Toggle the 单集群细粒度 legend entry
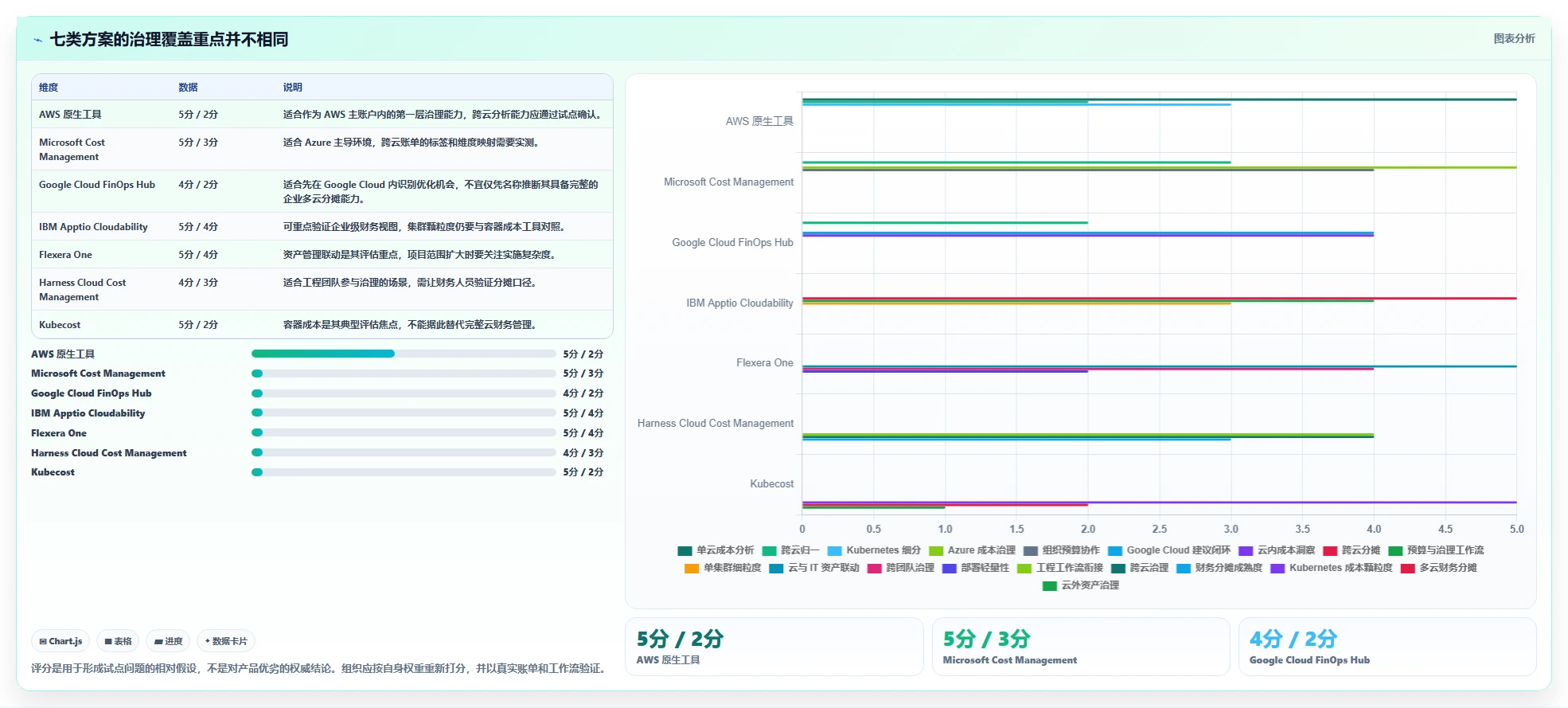1568x708 pixels. click(x=723, y=568)
